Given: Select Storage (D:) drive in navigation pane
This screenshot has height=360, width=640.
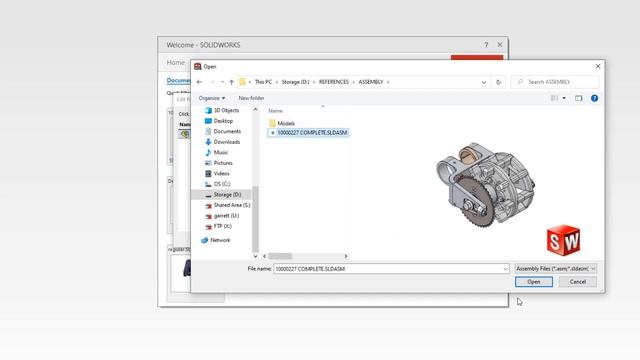Looking at the screenshot, I should (222, 195).
